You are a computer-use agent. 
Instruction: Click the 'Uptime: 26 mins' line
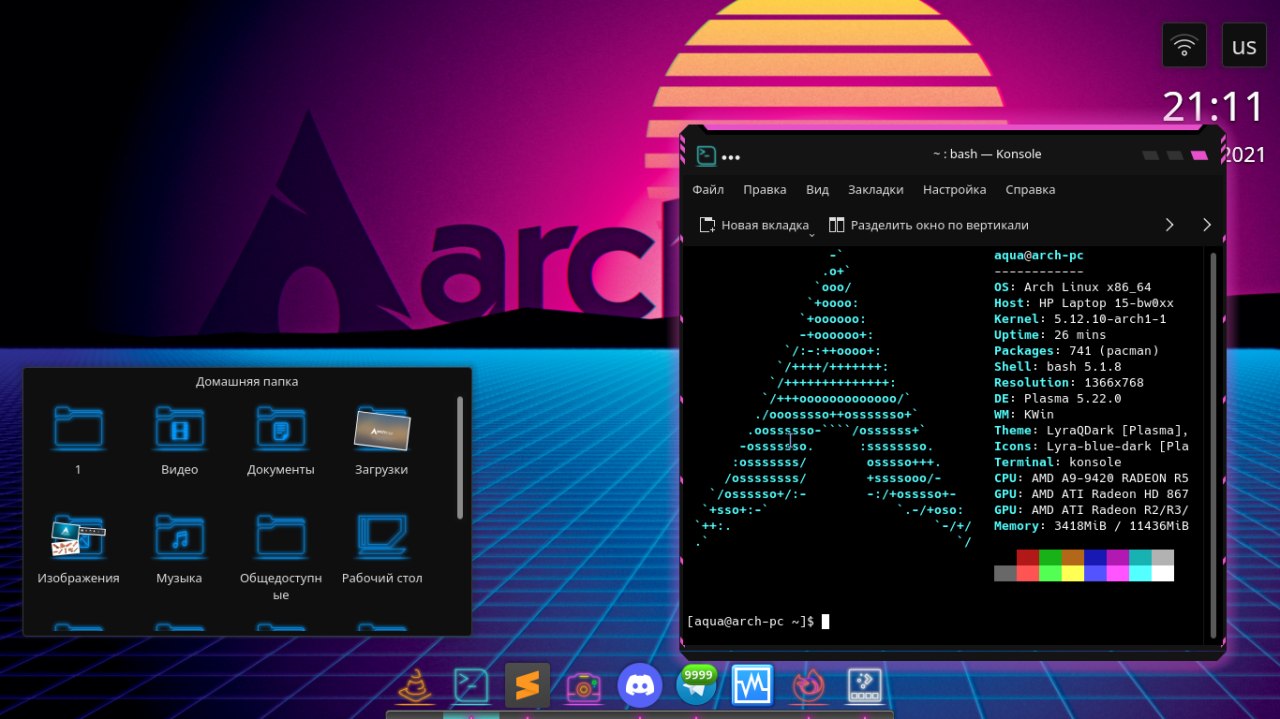(x=1049, y=335)
